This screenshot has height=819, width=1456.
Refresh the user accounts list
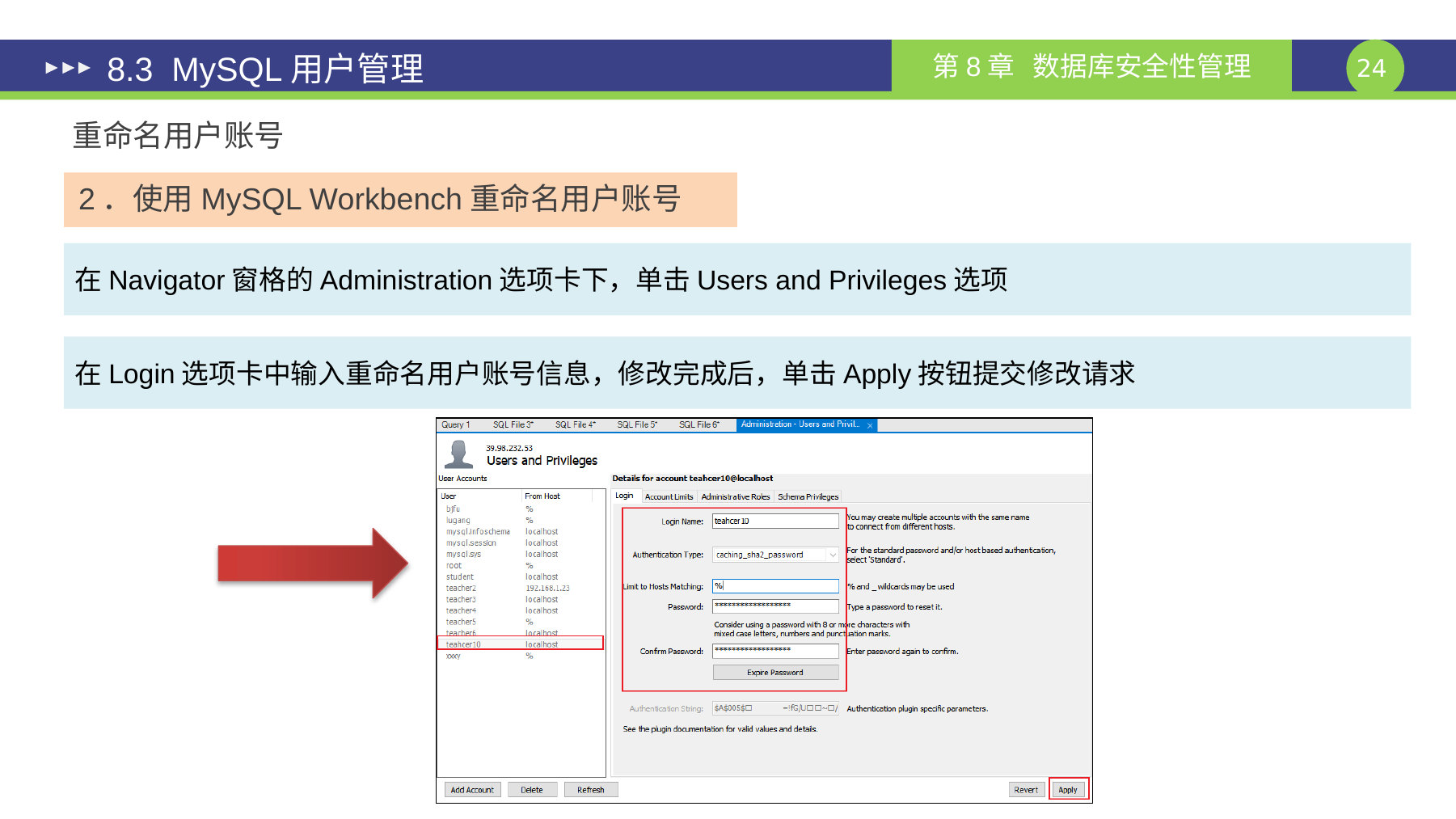[x=591, y=790]
